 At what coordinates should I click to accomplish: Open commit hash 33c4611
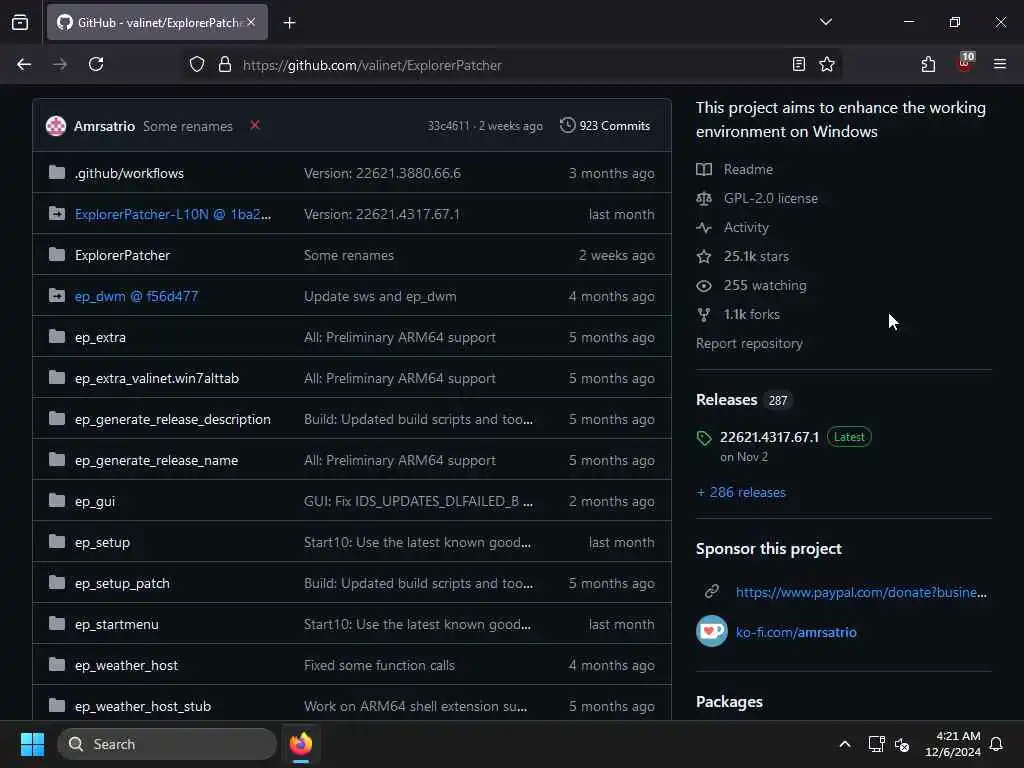(449, 126)
